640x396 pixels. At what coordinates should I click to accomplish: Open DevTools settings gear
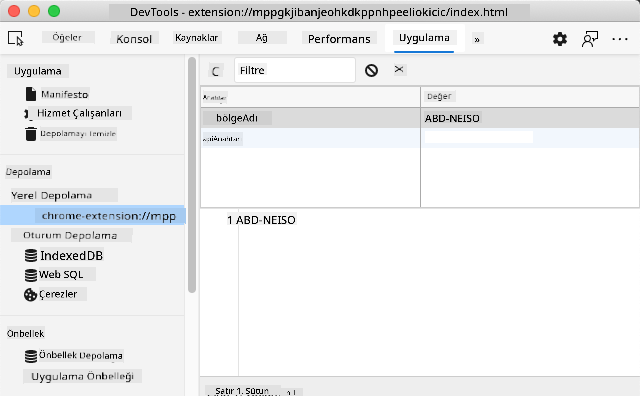tap(560, 39)
